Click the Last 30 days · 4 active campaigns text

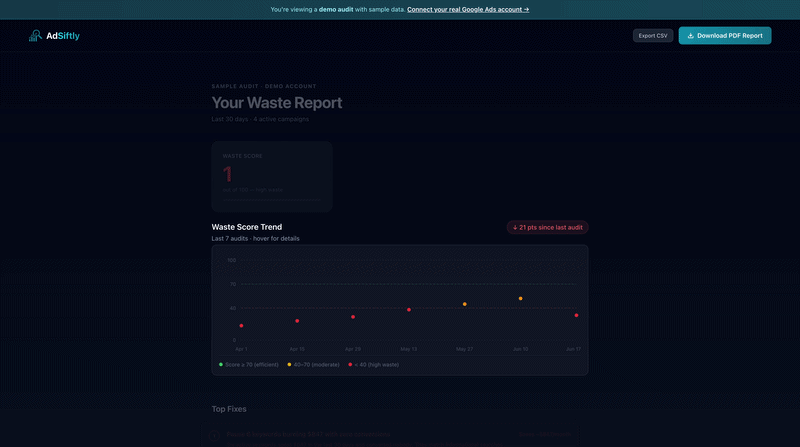[x=260, y=119]
